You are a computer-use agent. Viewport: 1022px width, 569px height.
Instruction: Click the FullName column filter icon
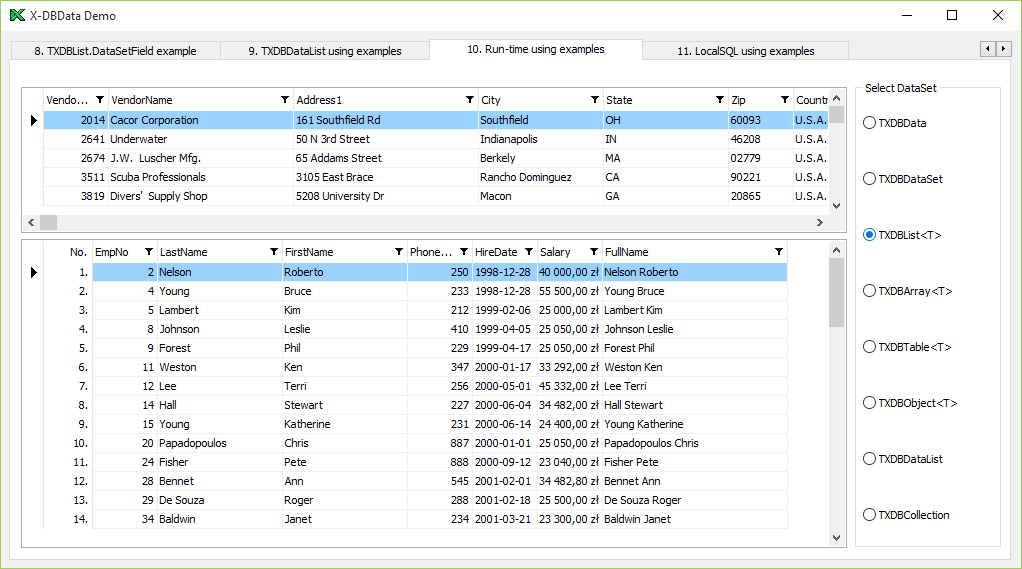(779, 252)
